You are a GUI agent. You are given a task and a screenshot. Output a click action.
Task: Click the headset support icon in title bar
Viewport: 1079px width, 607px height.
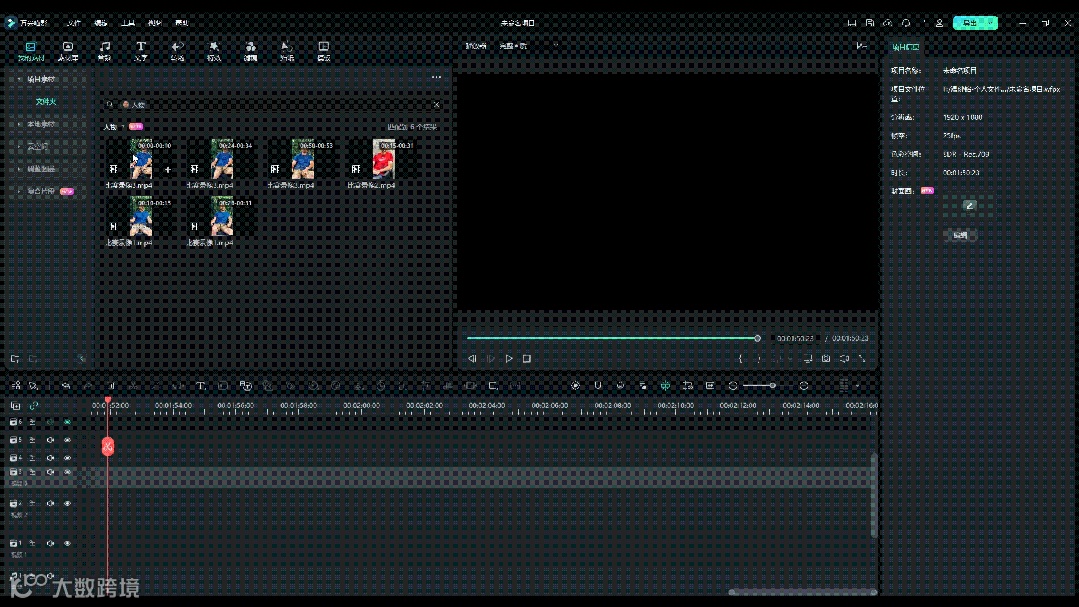click(x=906, y=23)
